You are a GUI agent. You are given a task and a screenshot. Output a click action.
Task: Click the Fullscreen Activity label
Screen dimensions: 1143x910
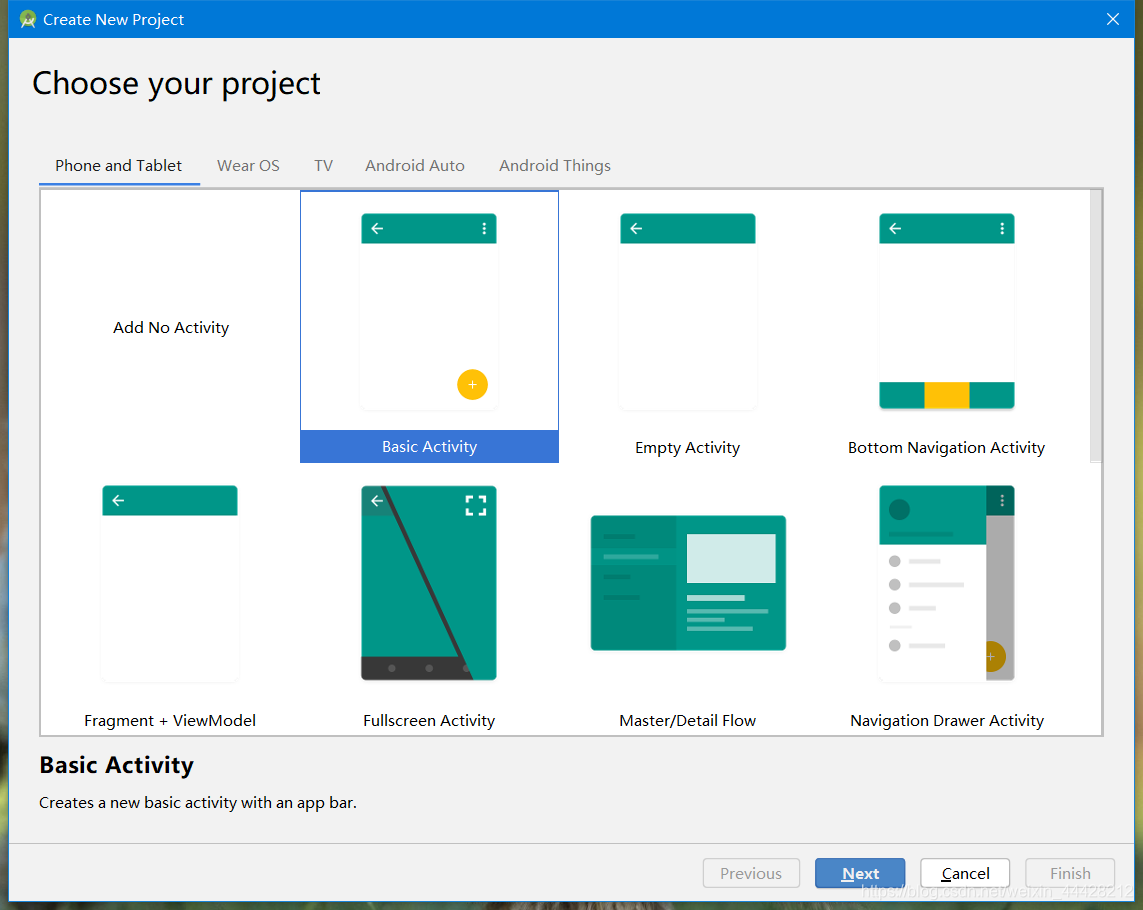point(429,720)
